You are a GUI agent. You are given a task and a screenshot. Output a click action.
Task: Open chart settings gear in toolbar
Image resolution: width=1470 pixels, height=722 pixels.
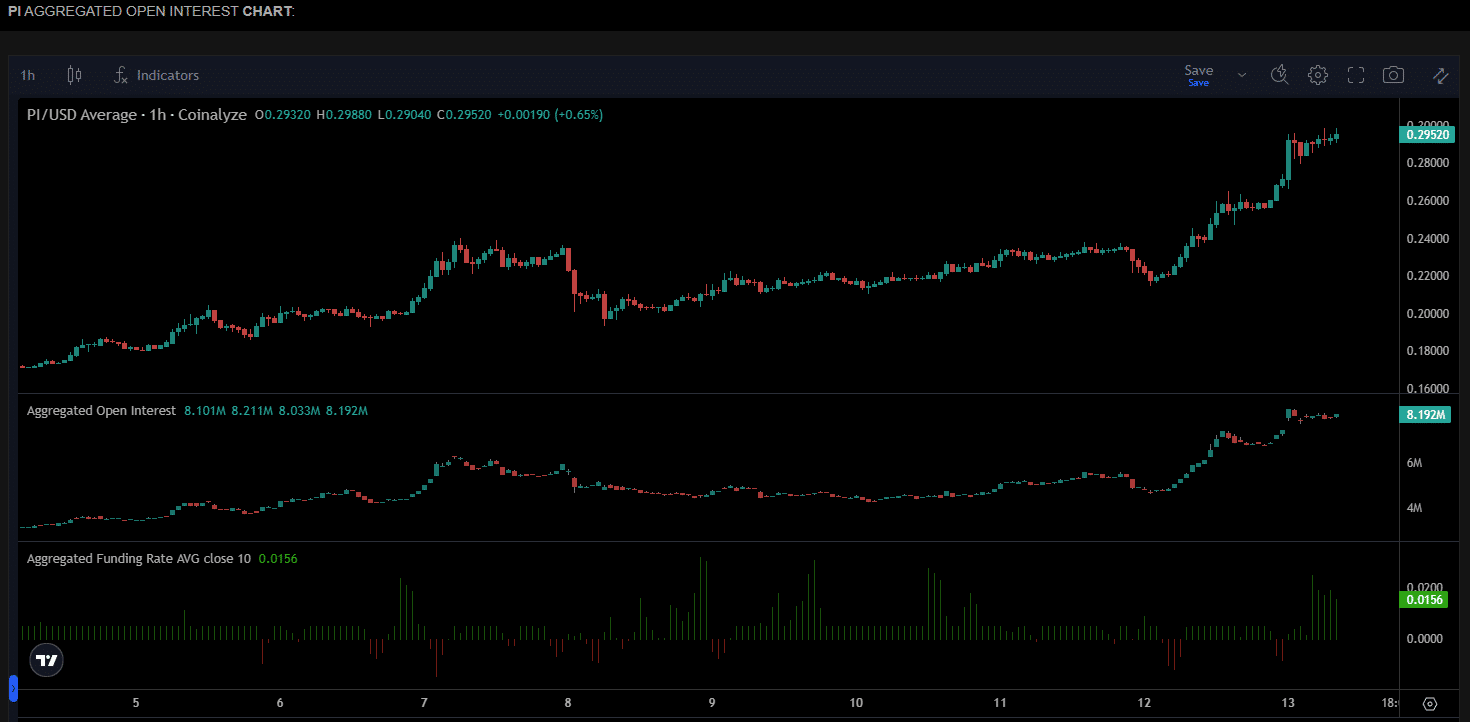[1318, 75]
